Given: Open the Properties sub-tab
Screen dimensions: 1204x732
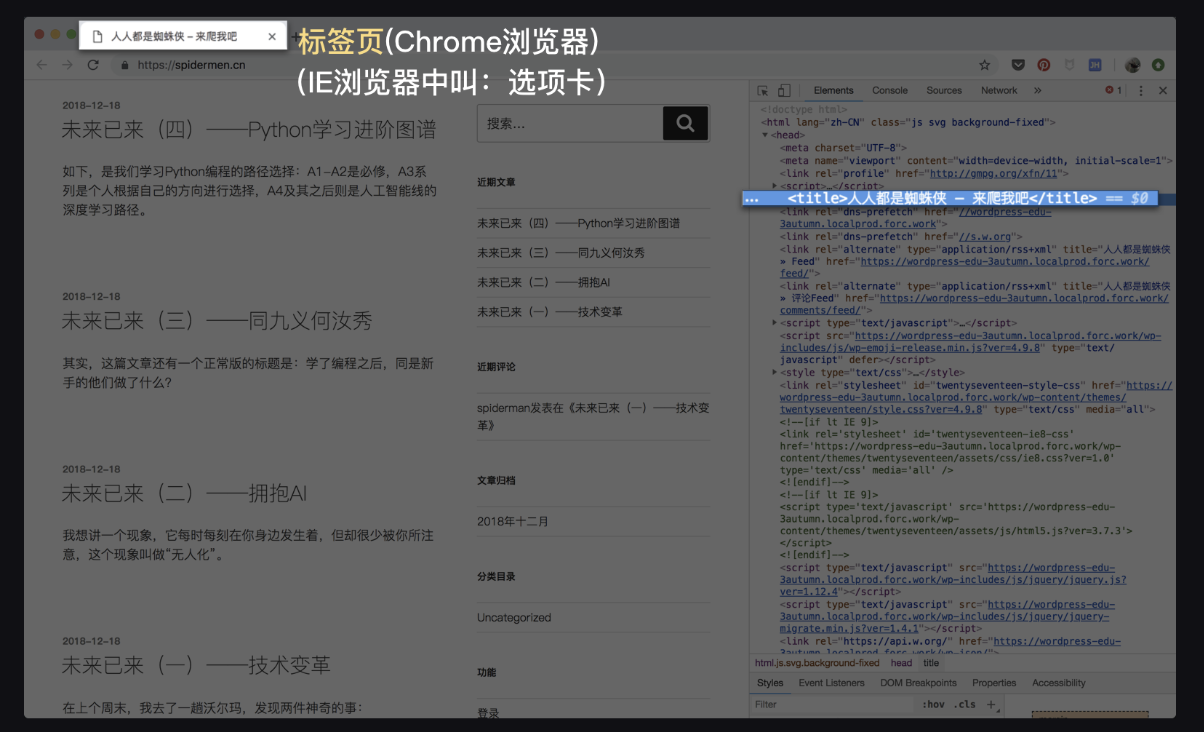Looking at the screenshot, I should point(994,683).
